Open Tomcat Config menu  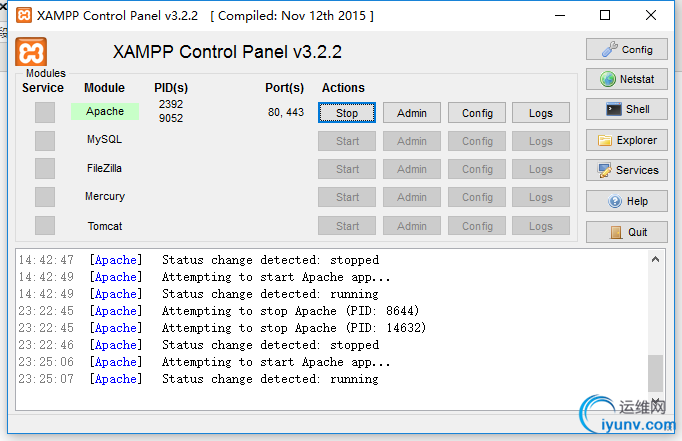tap(477, 226)
